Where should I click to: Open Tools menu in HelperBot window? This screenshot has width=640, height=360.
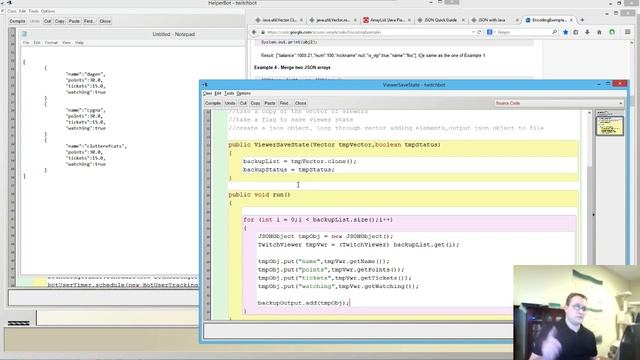33,11
